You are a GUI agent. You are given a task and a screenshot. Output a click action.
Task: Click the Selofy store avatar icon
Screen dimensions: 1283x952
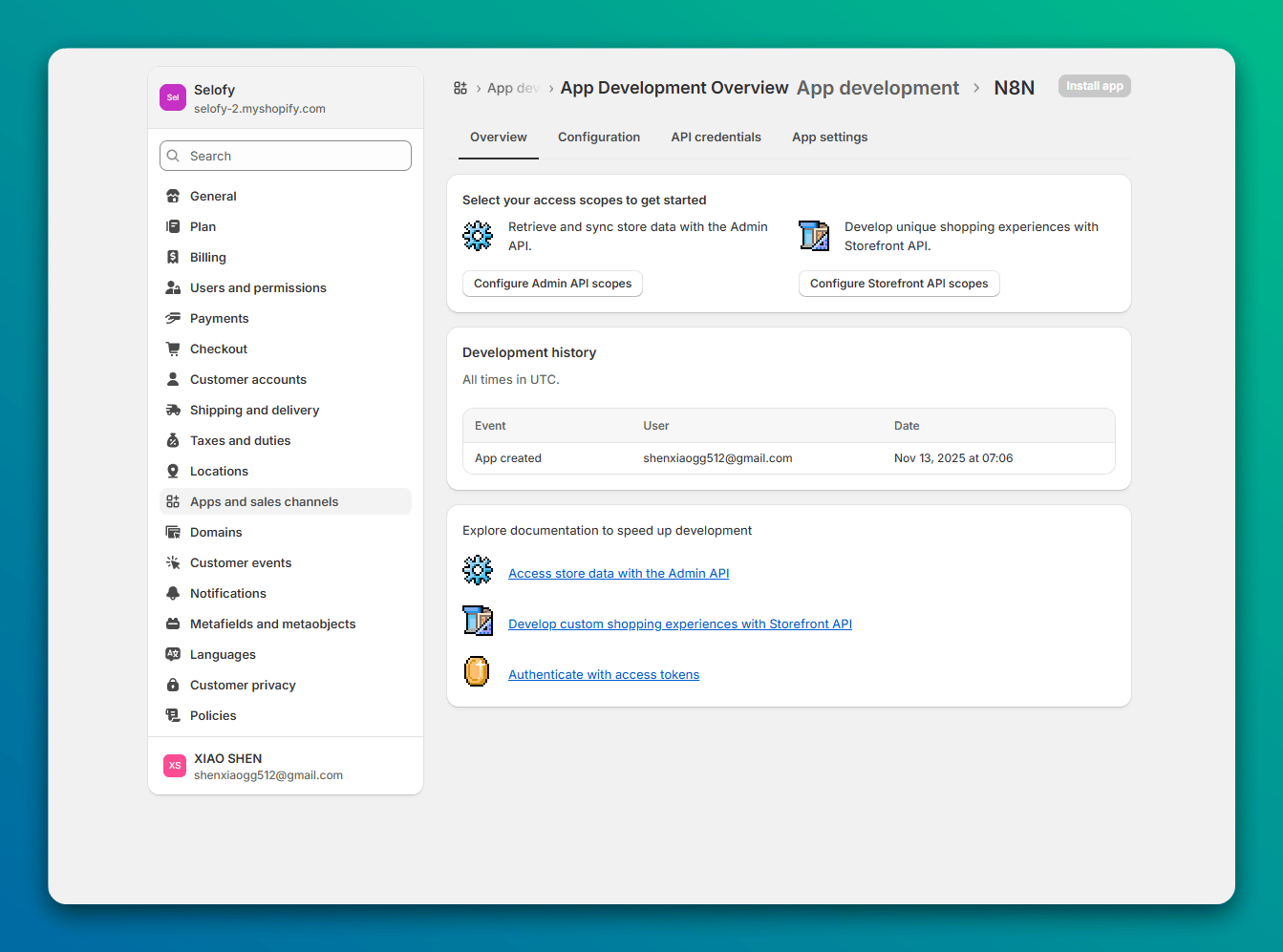(173, 97)
